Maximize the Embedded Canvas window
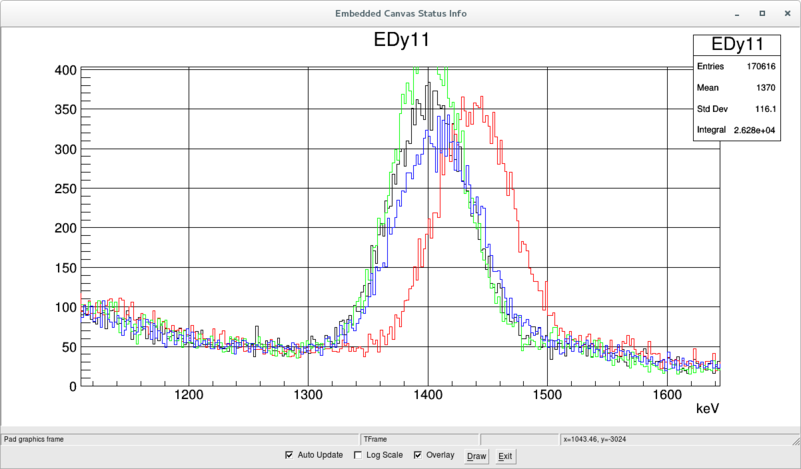 (x=762, y=13)
